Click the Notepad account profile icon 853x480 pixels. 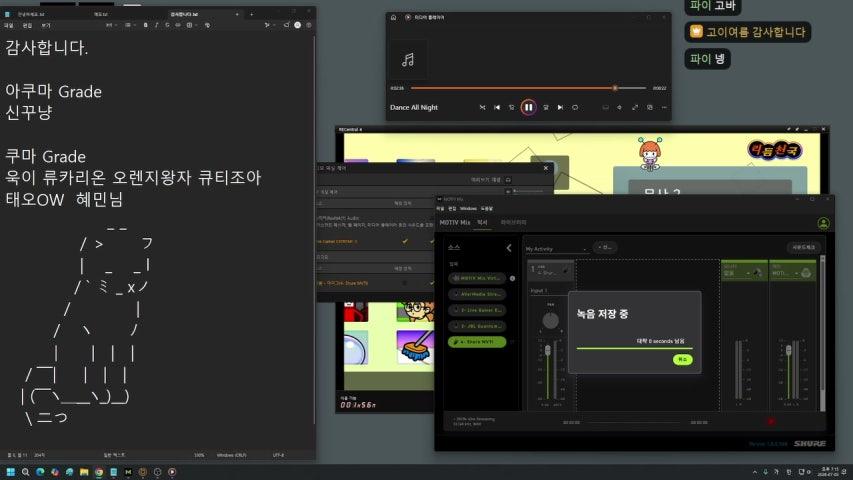coord(298,25)
